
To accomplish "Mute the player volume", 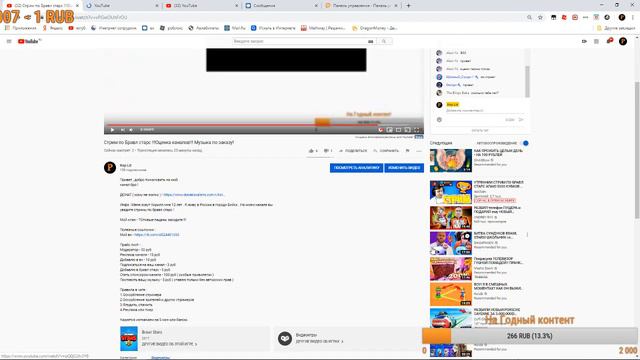I will tap(131, 130).
